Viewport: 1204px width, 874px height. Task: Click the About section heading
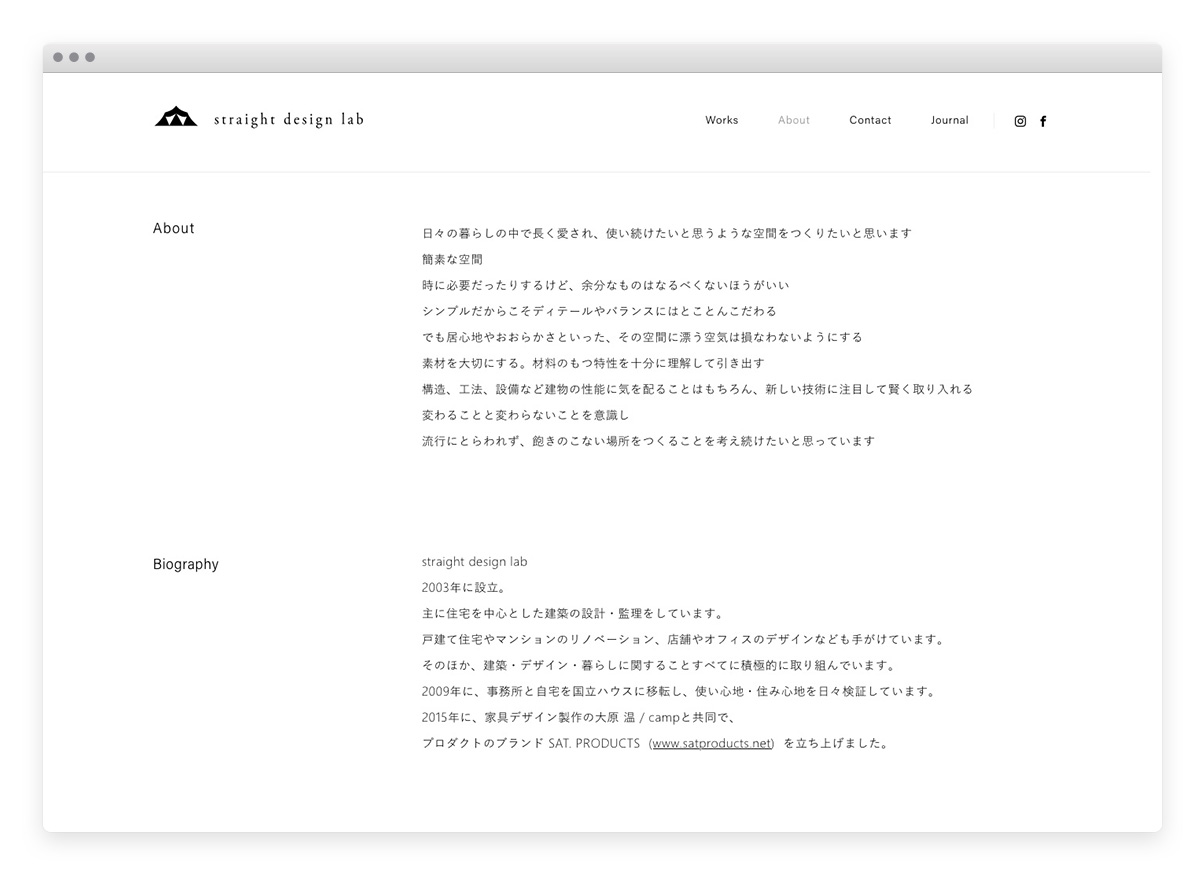point(173,228)
